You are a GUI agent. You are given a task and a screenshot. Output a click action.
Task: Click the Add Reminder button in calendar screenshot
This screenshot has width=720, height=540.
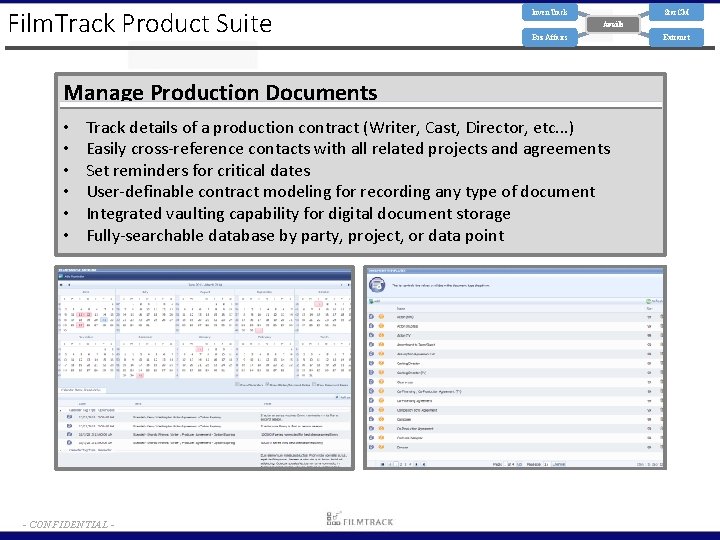[x=72, y=276]
